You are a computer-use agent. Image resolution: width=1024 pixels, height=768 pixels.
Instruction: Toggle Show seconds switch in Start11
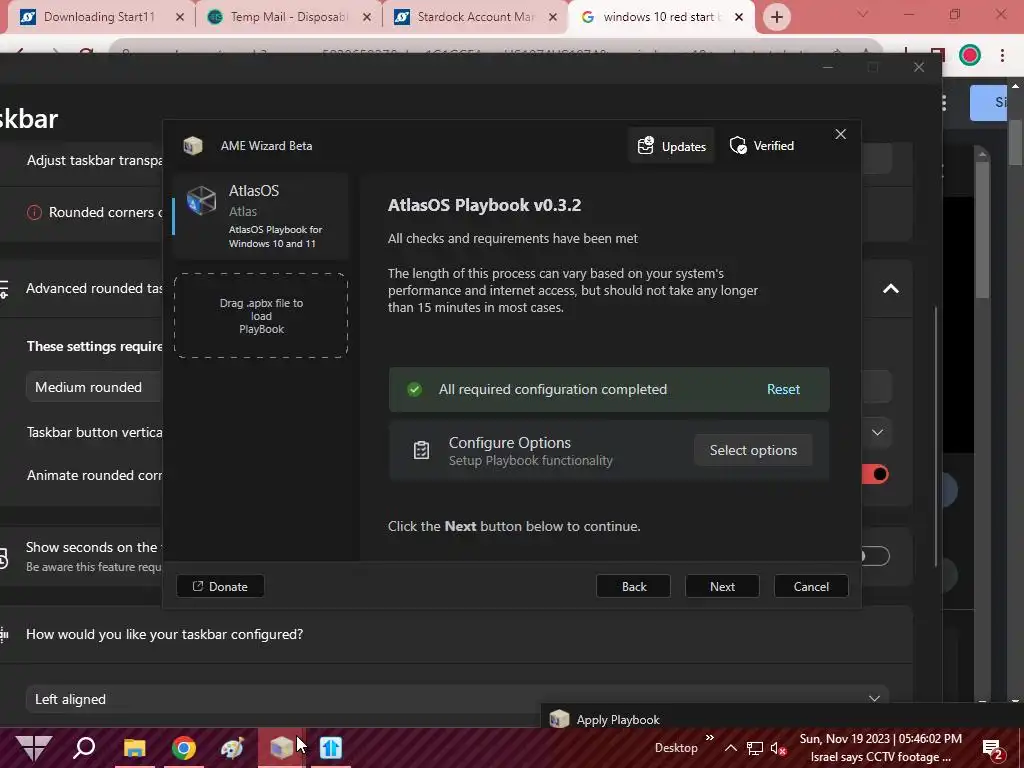(x=875, y=556)
